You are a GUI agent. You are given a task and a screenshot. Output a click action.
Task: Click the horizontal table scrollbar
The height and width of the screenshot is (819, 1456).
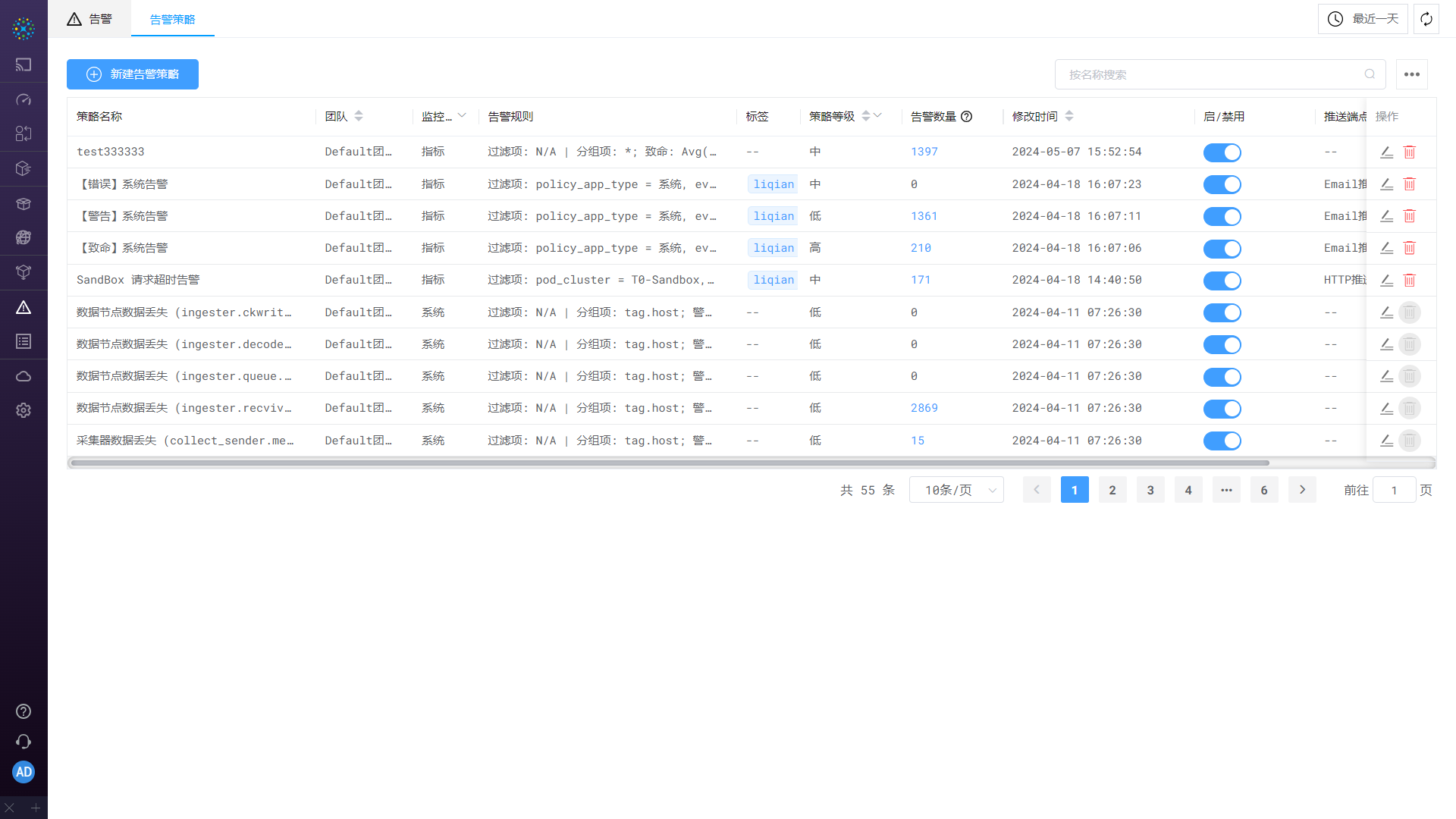tap(669, 463)
